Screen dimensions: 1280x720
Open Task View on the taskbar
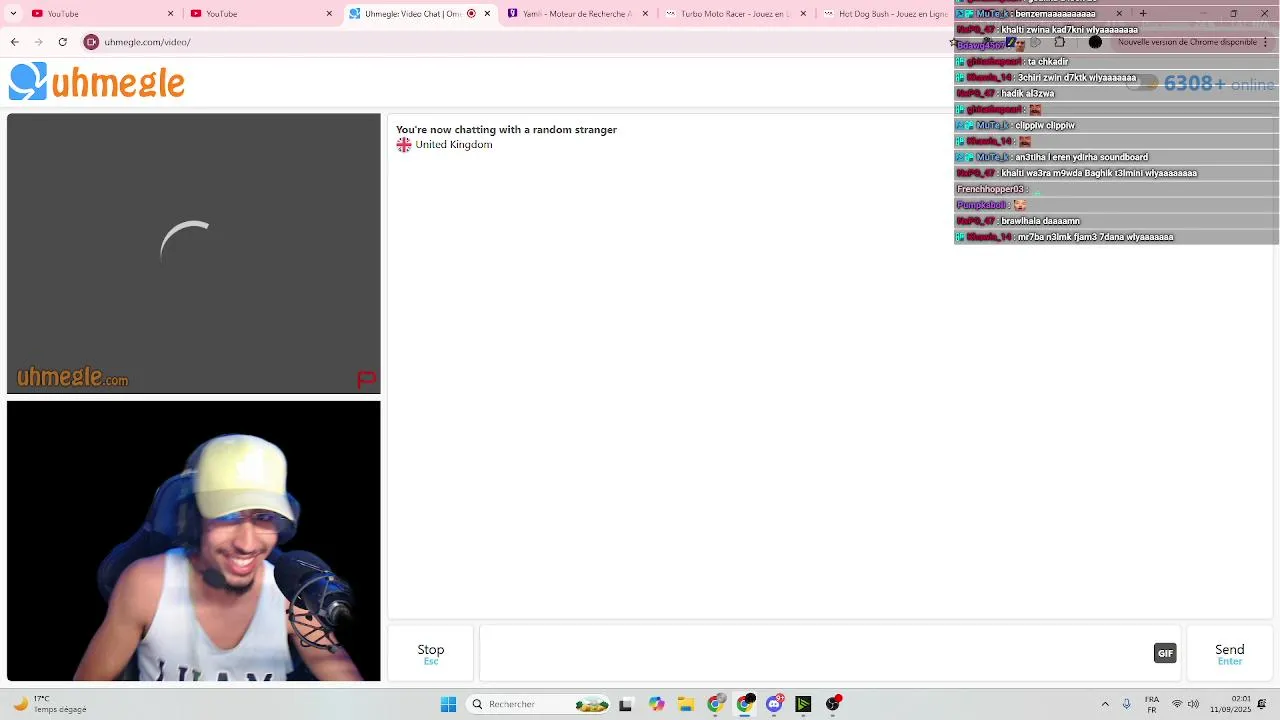625,704
